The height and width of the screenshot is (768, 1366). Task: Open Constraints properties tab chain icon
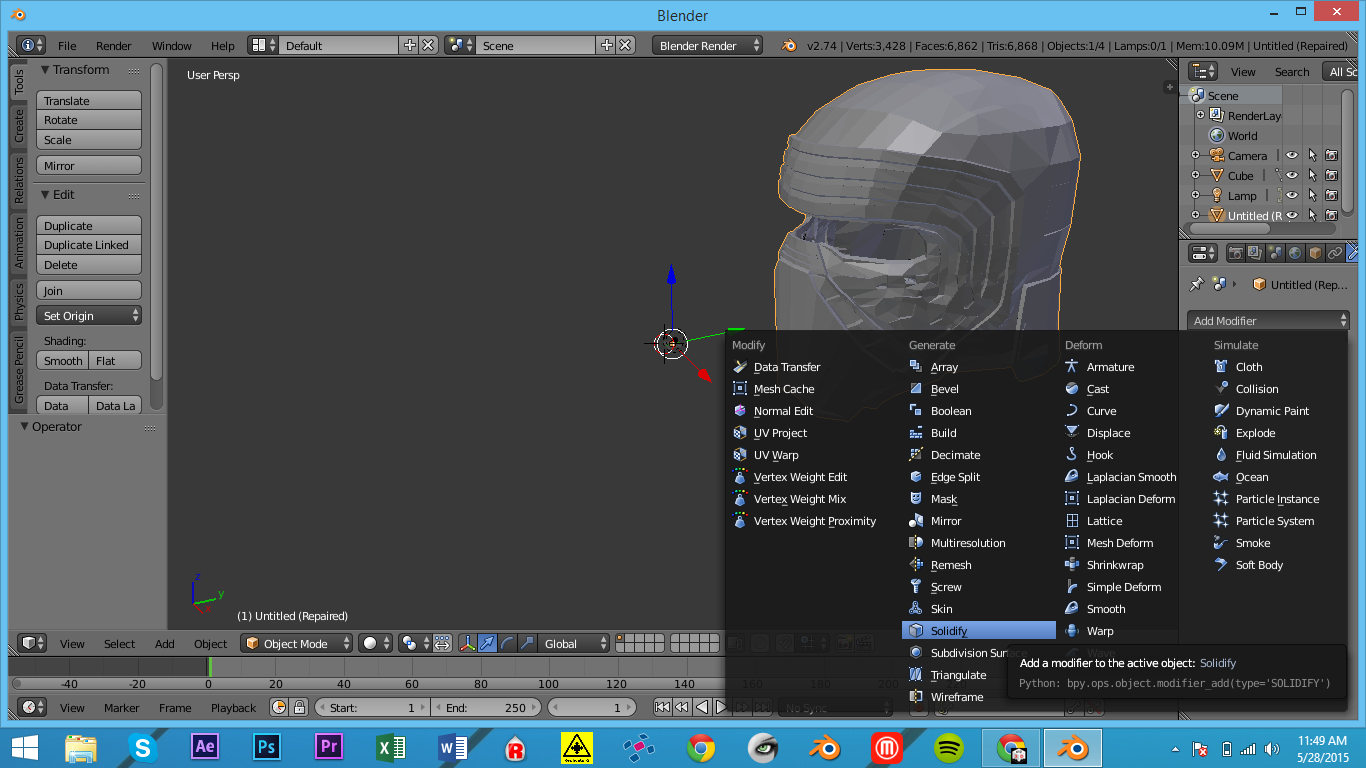pos(1335,253)
